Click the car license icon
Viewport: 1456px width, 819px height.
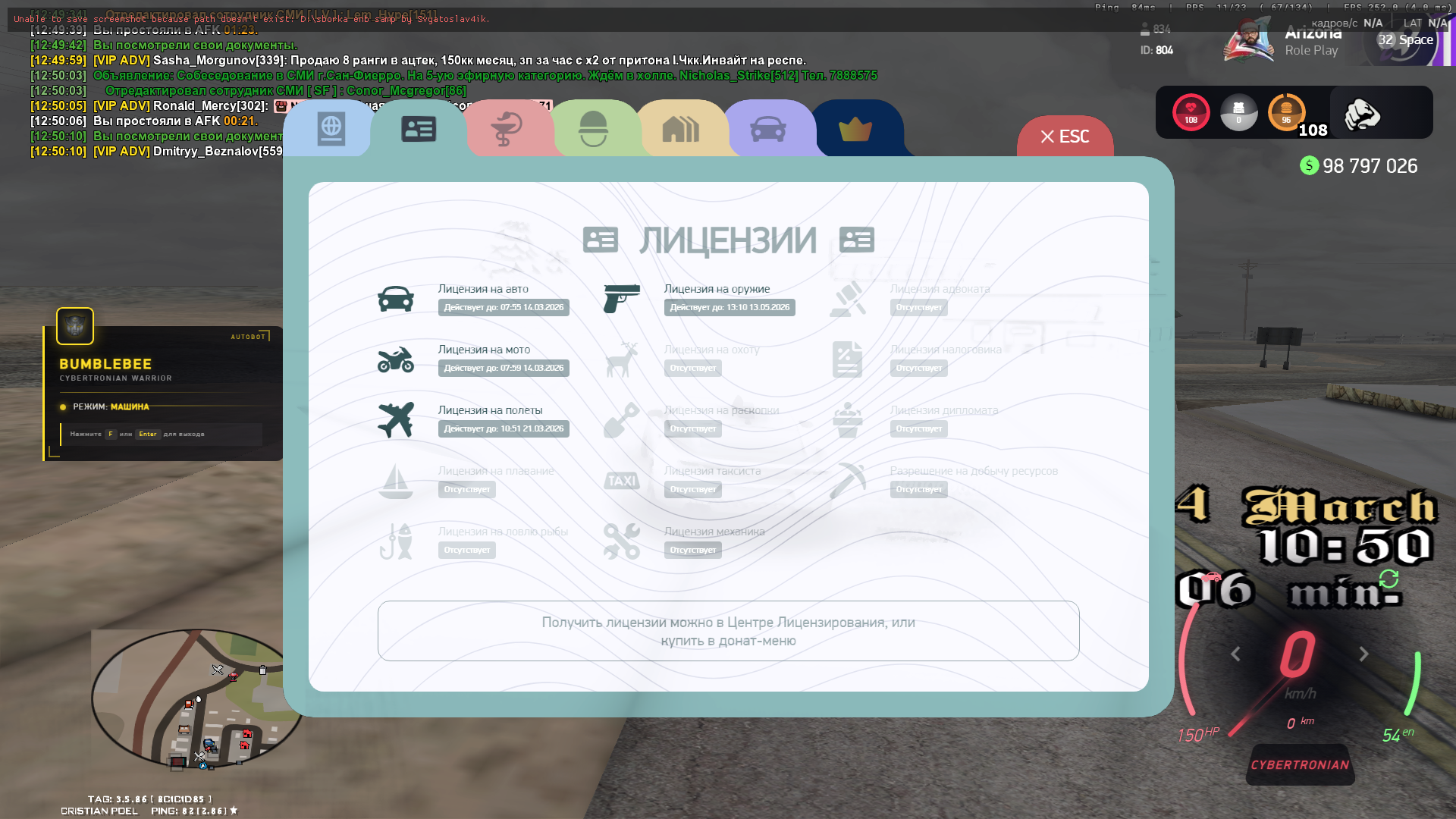(x=396, y=299)
